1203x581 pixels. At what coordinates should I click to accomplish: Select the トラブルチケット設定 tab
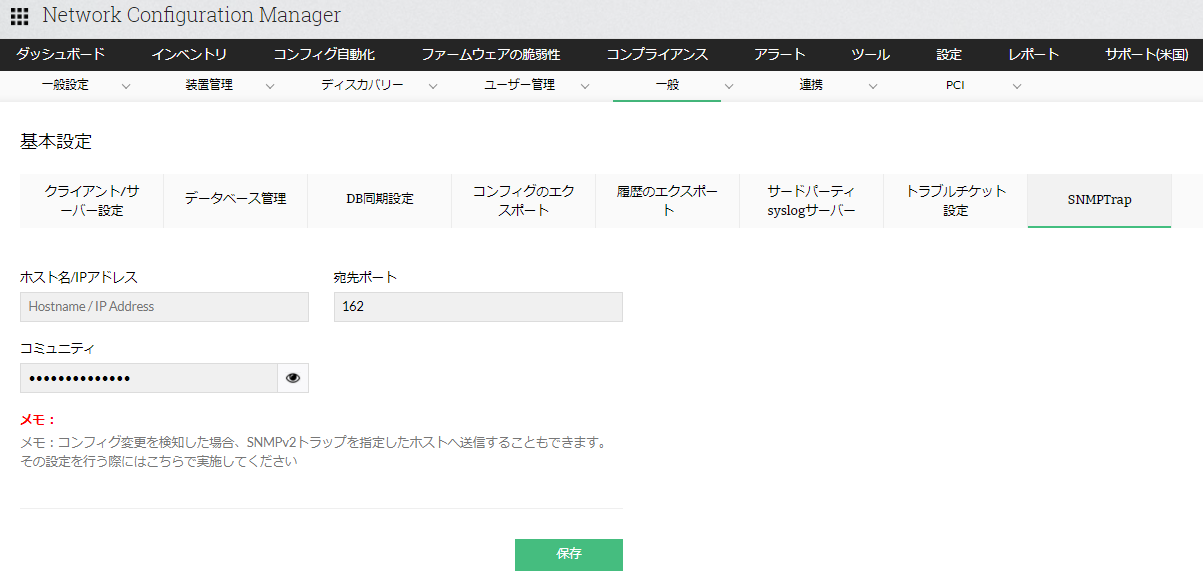pyautogui.click(x=955, y=200)
